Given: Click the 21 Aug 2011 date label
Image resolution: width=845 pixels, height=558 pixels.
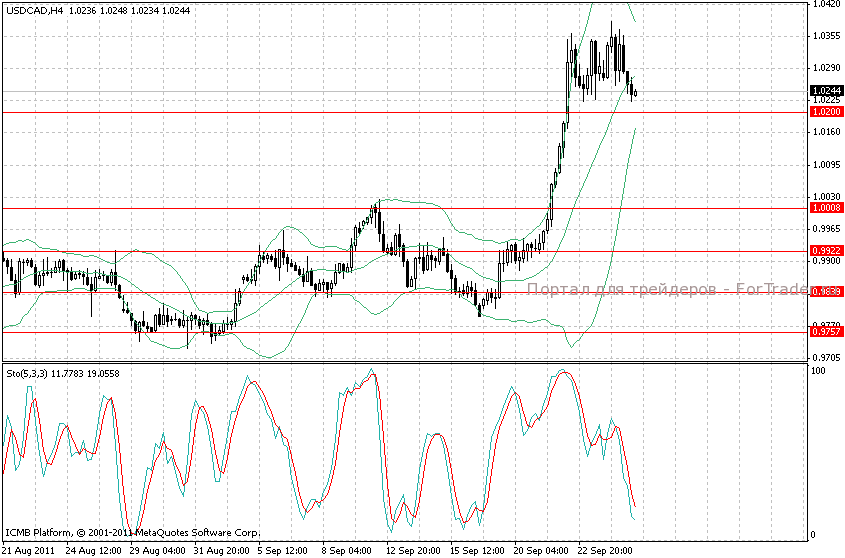Looking at the screenshot, I should [x=28, y=549].
